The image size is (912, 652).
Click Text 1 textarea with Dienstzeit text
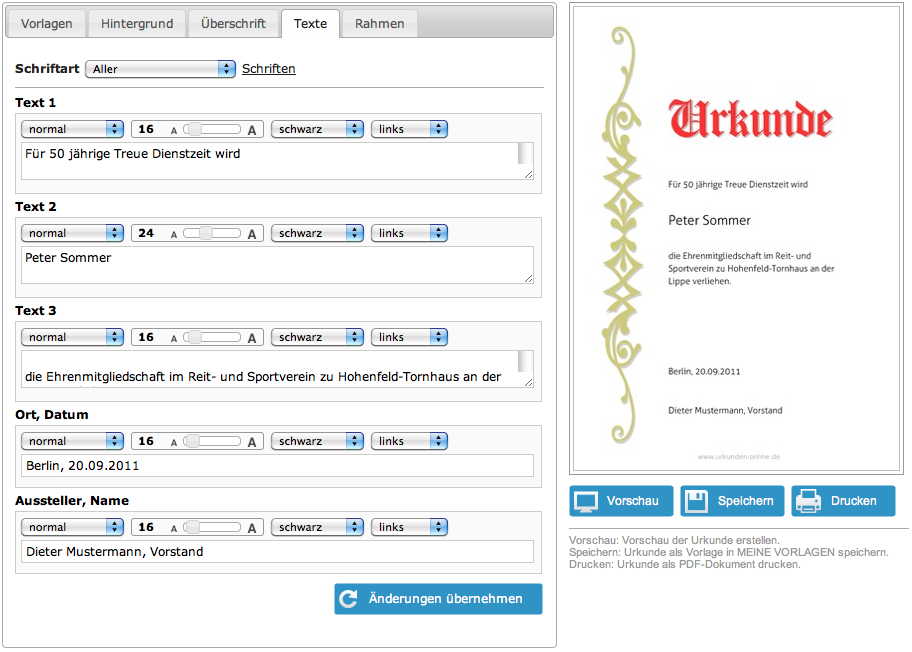click(x=277, y=161)
